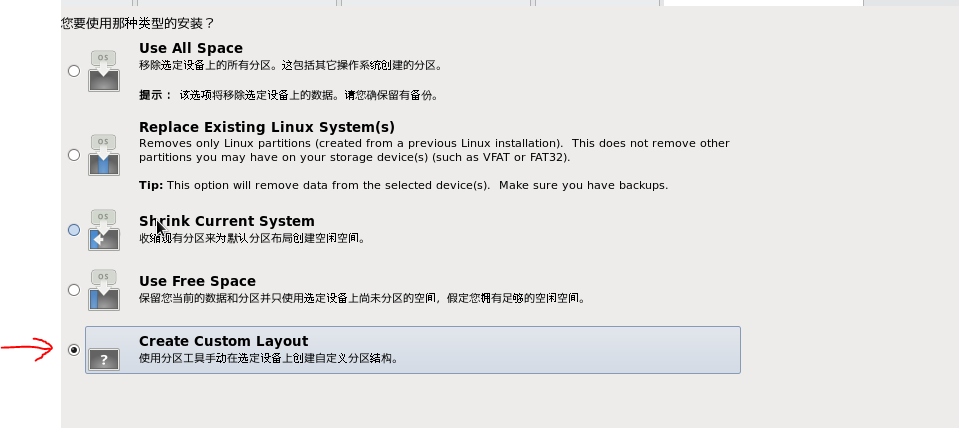Pick the Use Free Space radio button
959x428 pixels.
click(x=74, y=290)
